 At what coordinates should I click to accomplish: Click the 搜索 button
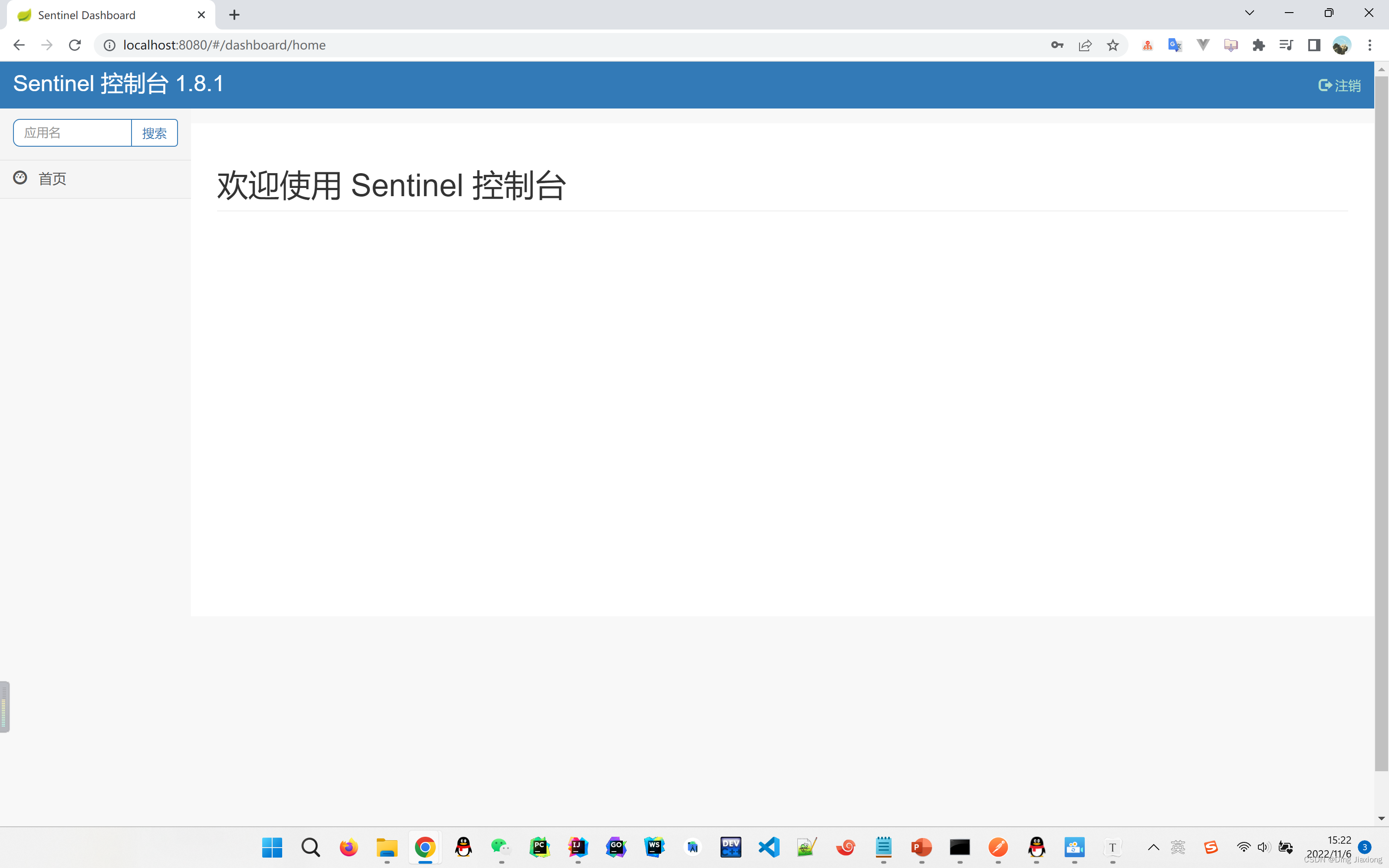[x=155, y=133]
